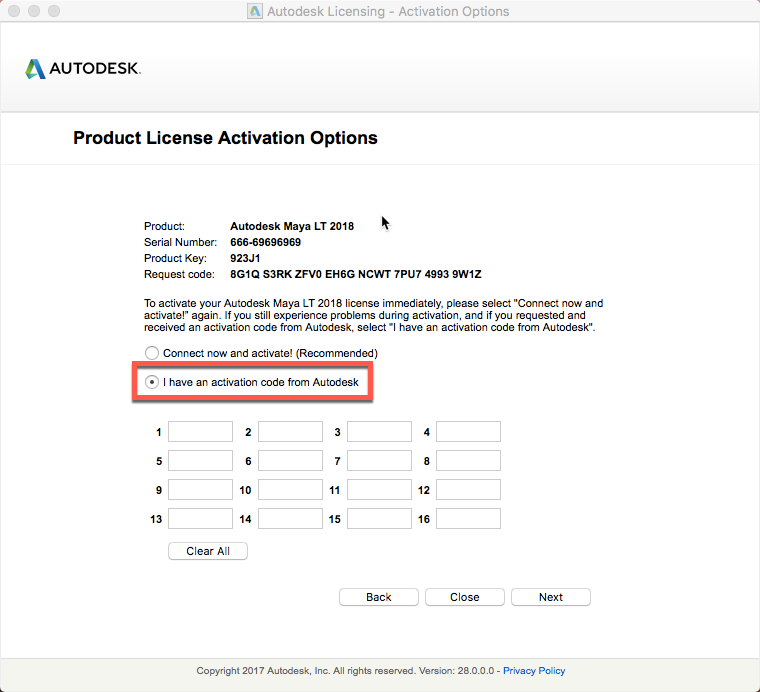Click activation code field 2
760x692 pixels.
(290, 431)
